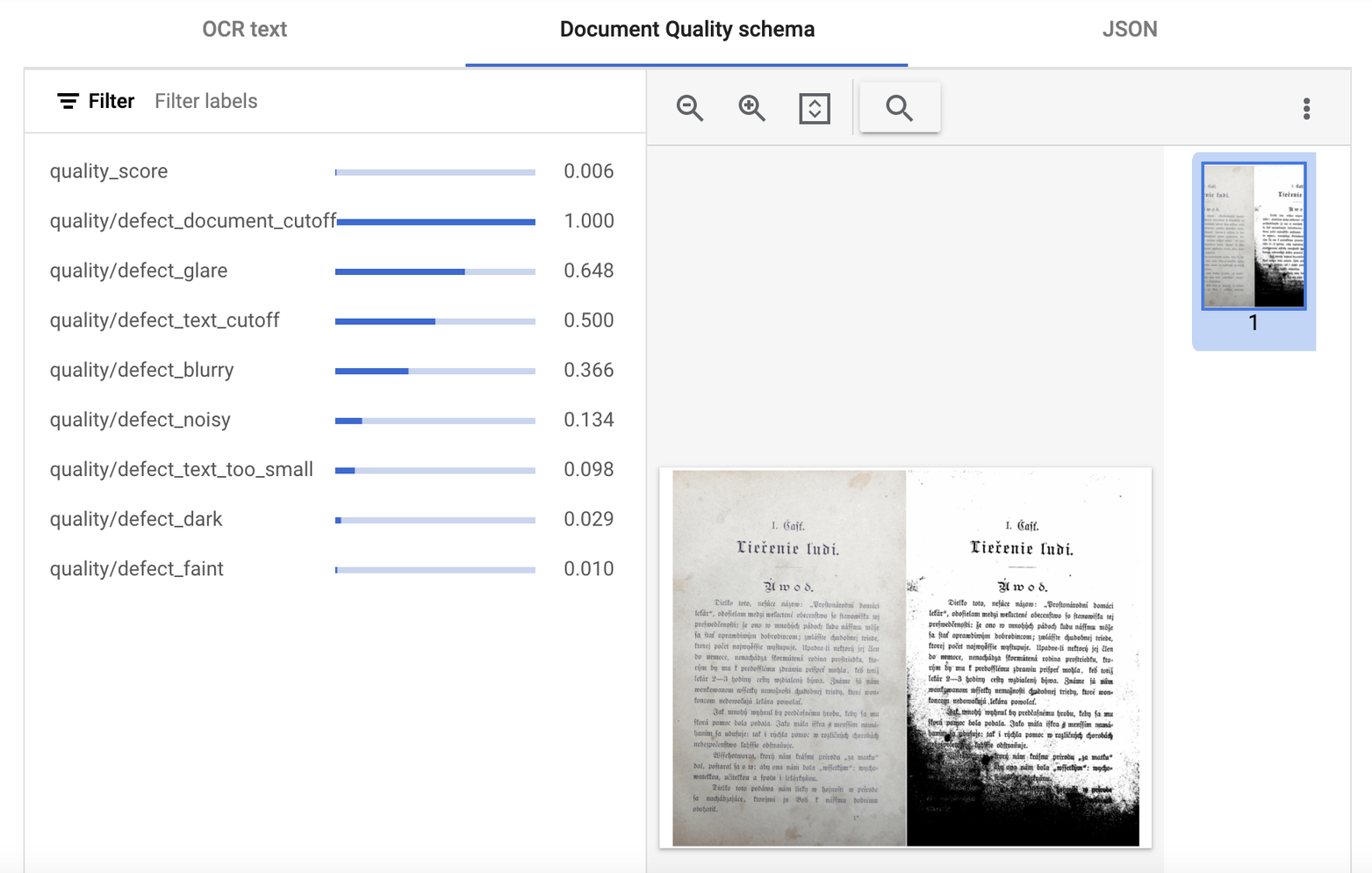Click the 0.134 noisy value

point(589,420)
